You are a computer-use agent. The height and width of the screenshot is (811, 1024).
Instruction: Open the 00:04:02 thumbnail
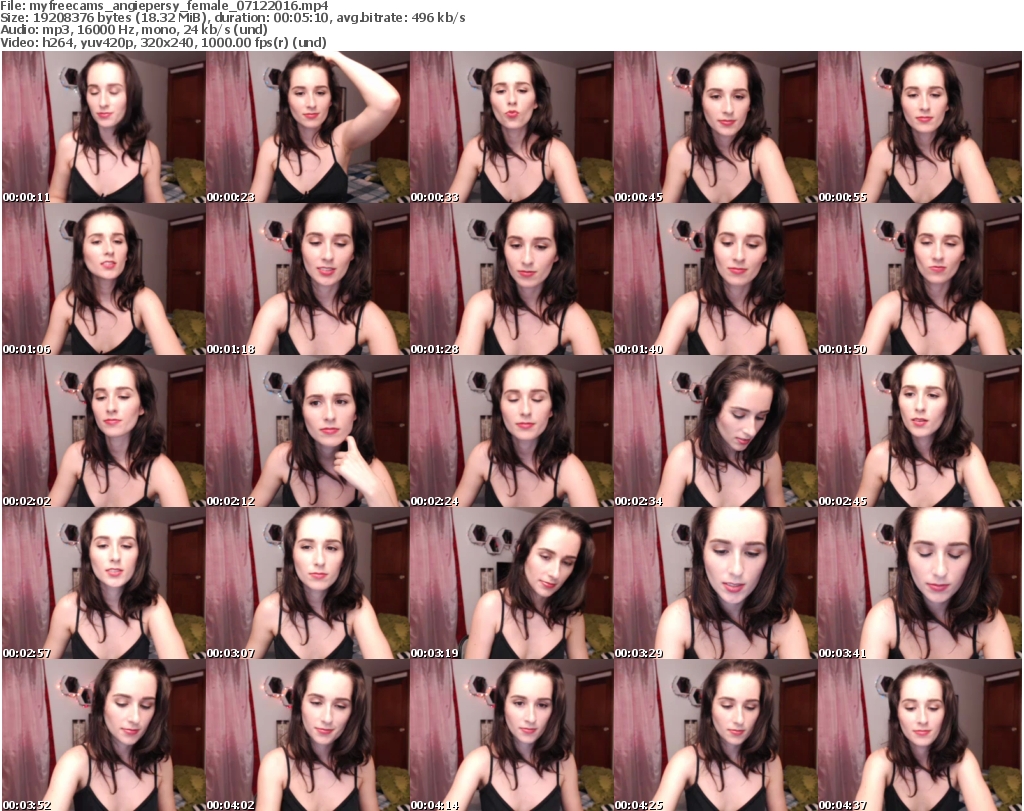click(x=308, y=735)
